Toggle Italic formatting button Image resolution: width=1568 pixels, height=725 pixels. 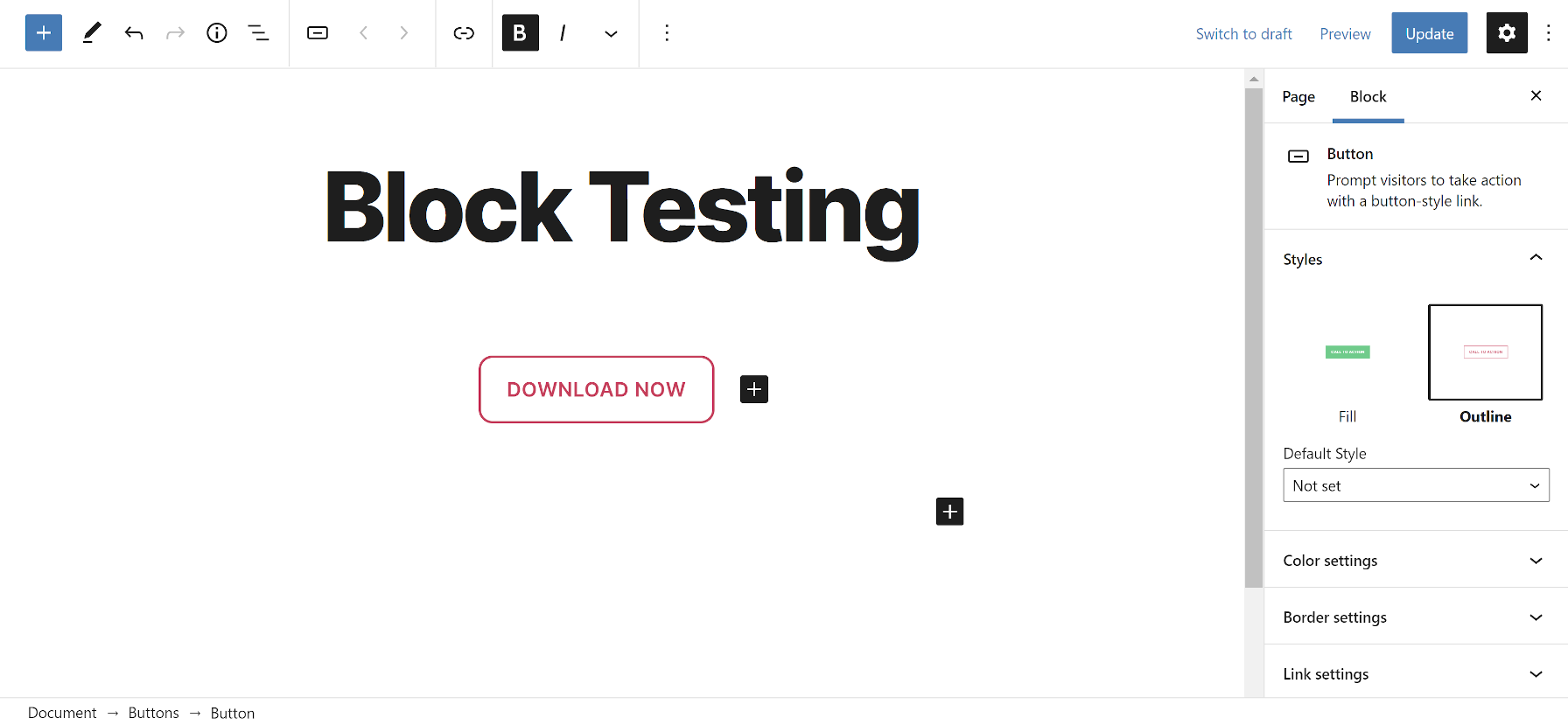tap(563, 33)
